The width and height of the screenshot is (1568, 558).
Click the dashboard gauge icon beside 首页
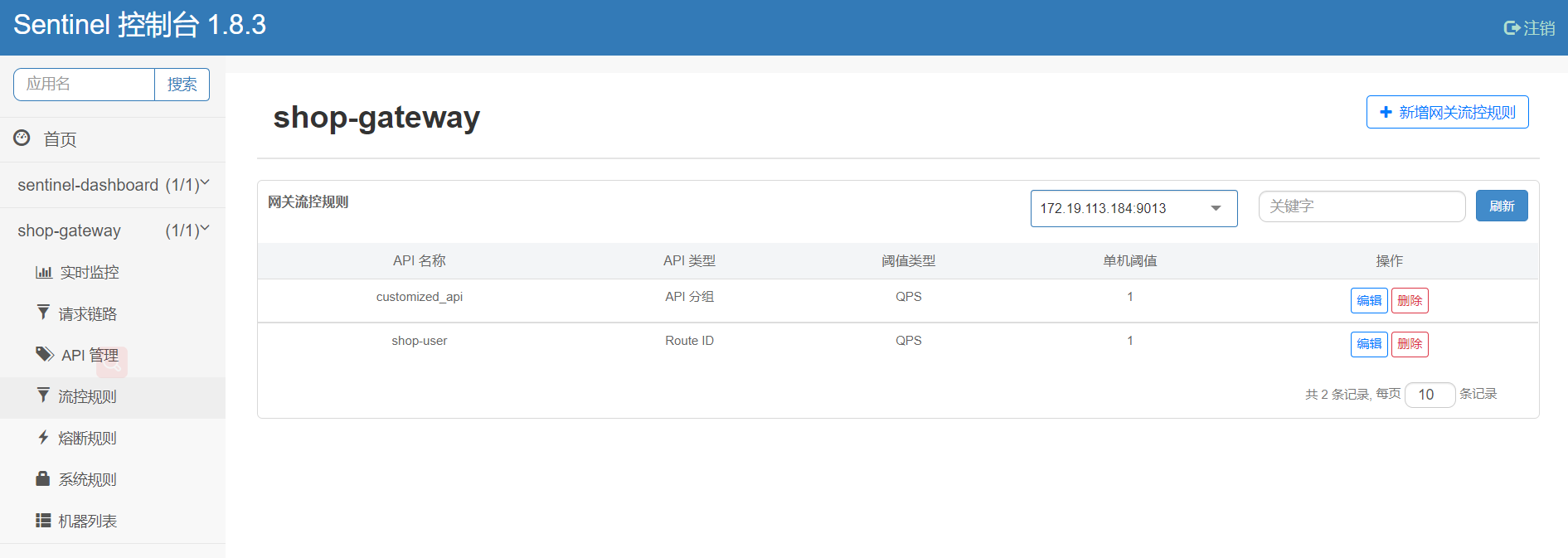tap(22, 138)
